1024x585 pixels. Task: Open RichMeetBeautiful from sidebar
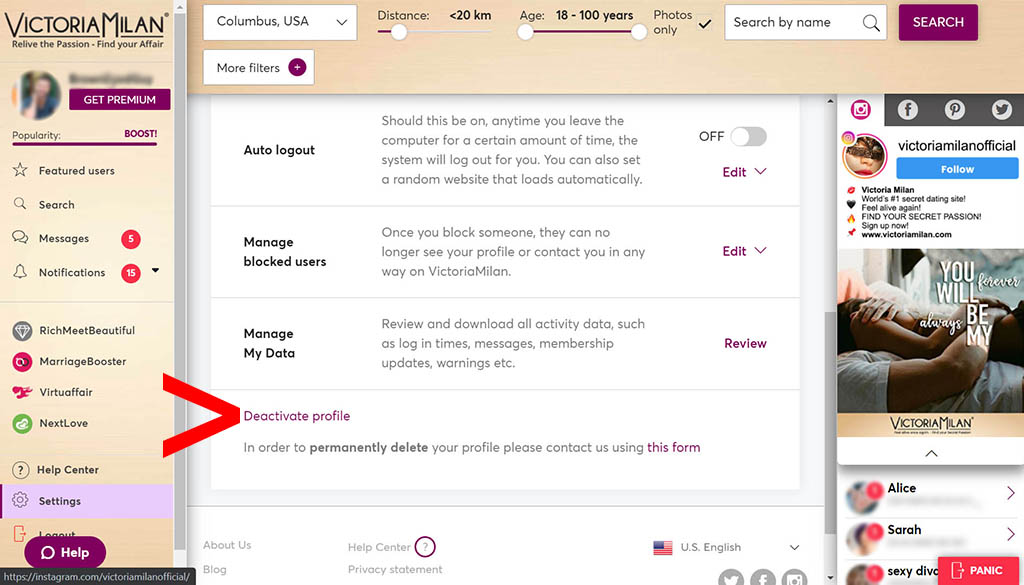(86, 331)
